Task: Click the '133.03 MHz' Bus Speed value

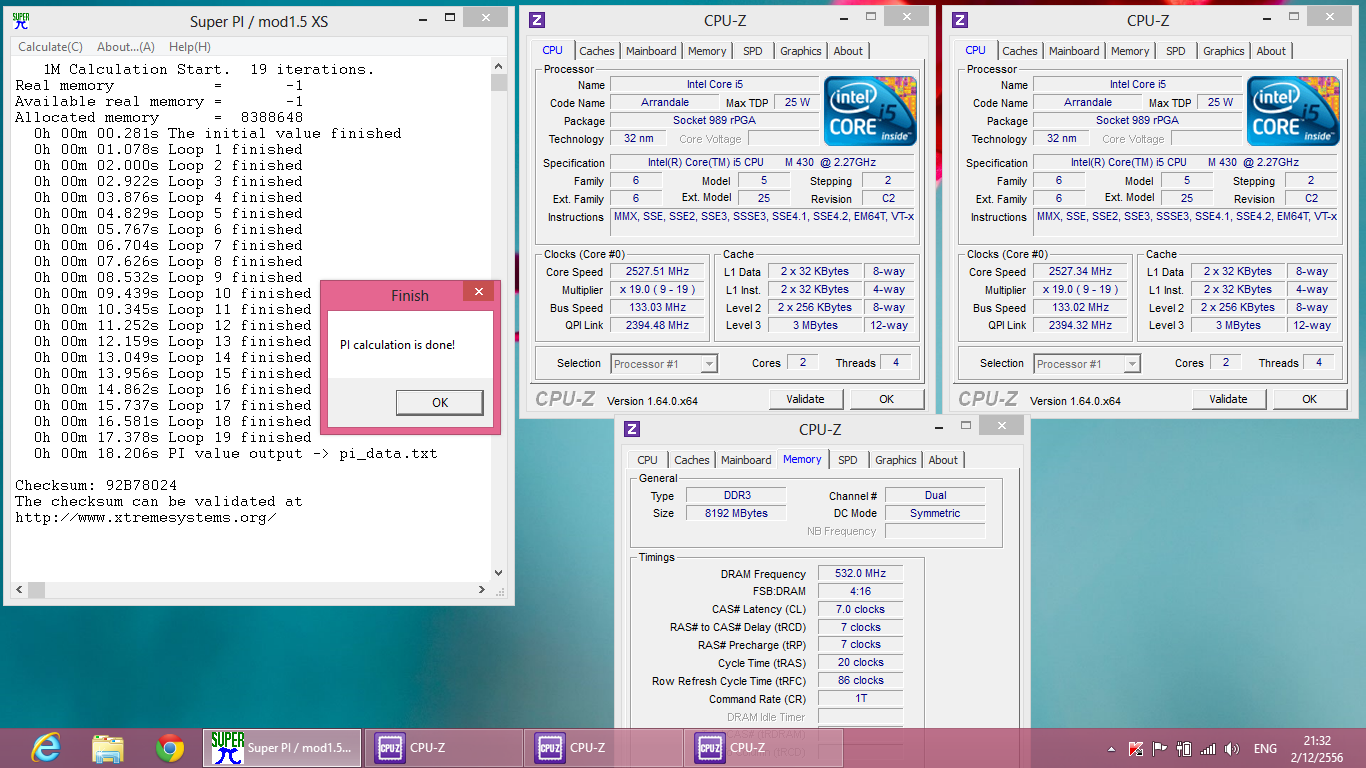Action: coord(660,308)
